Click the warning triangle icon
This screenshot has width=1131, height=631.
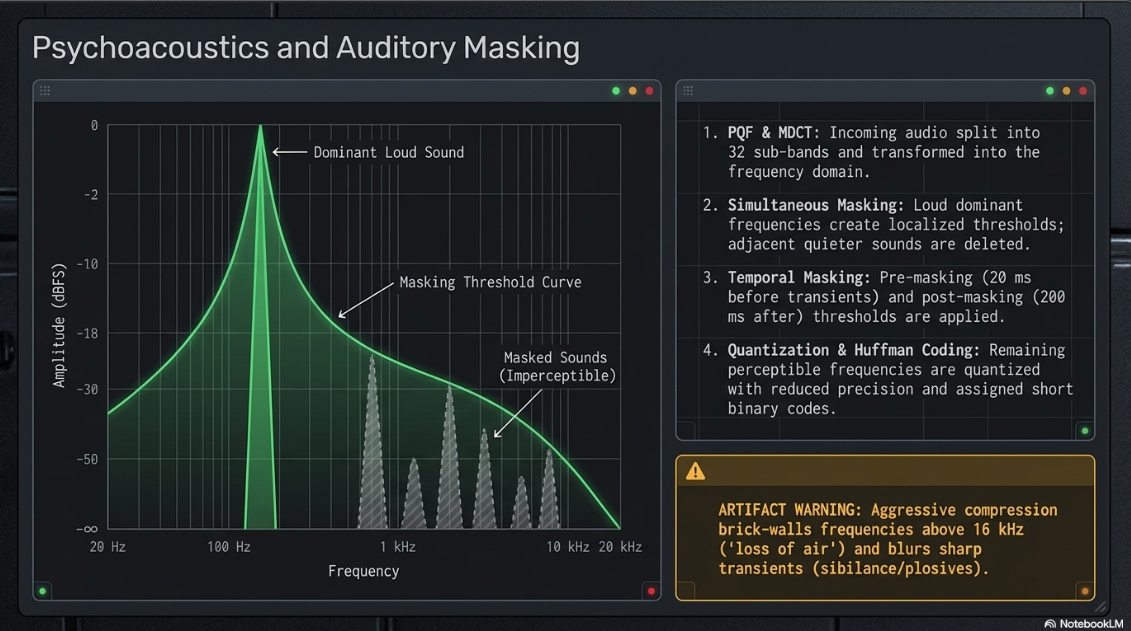[695, 472]
